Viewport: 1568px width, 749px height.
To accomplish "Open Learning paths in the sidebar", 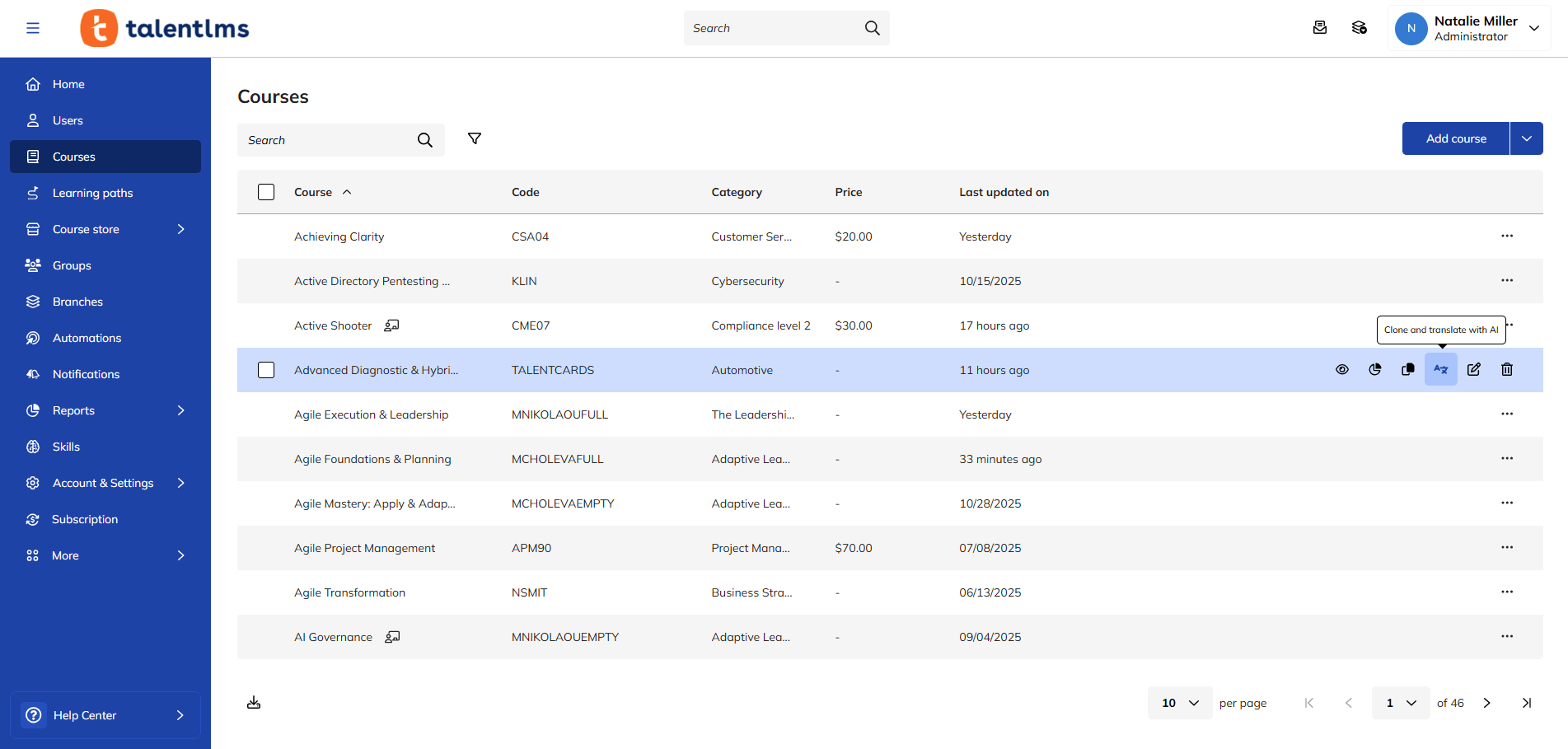I will click(92, 193).
